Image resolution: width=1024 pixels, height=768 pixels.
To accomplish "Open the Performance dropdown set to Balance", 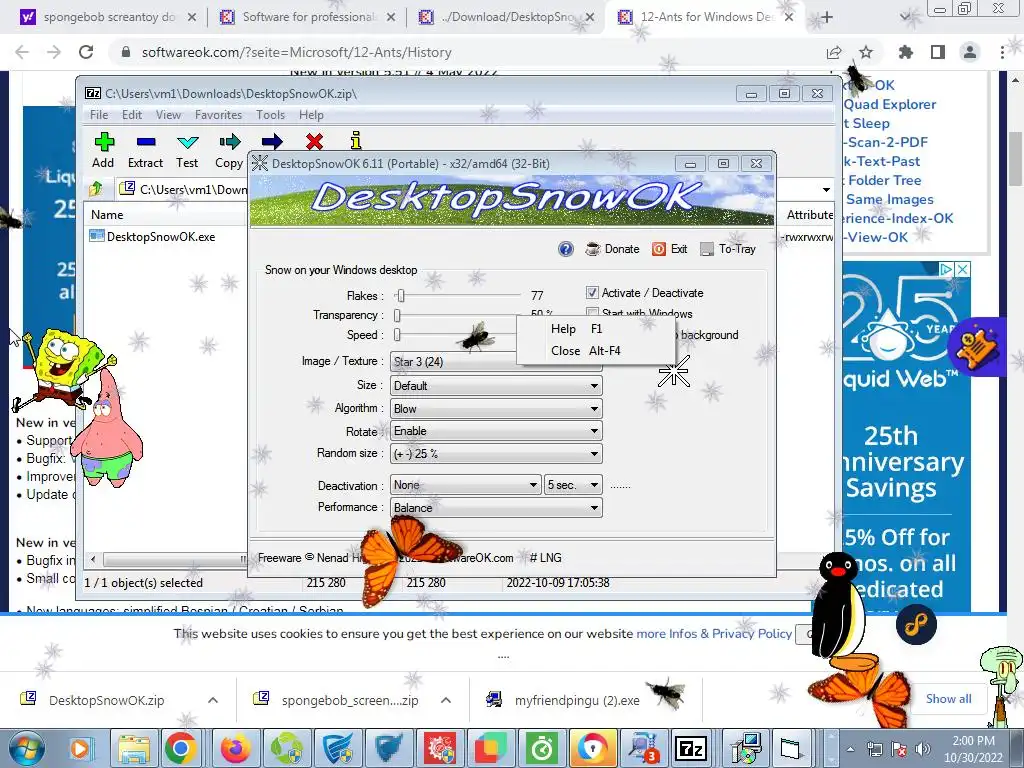I will [x=496, y=507].
